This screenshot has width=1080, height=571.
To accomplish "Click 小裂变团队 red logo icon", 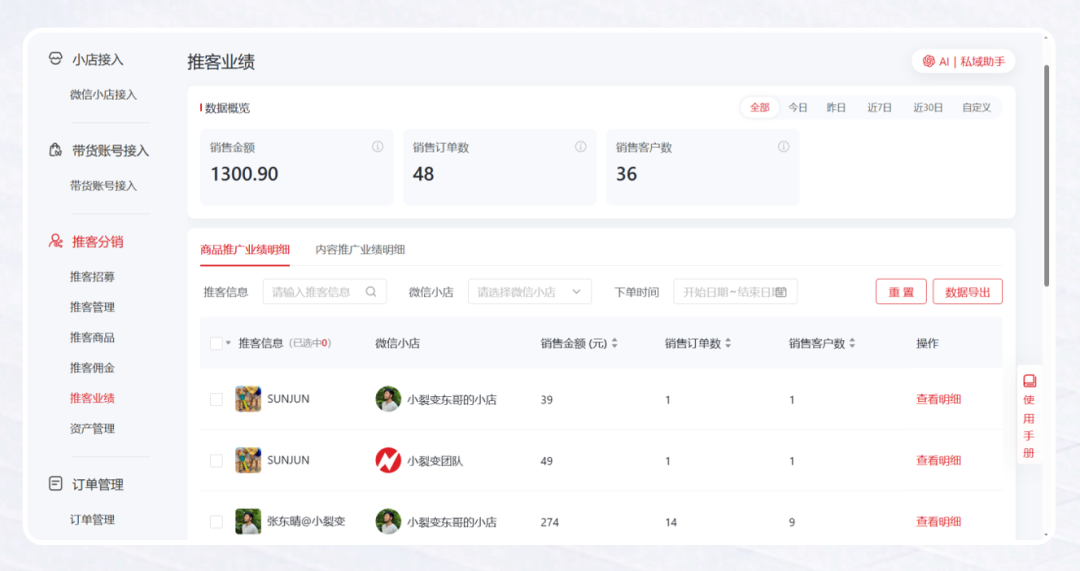I will [x=388, y=460].
